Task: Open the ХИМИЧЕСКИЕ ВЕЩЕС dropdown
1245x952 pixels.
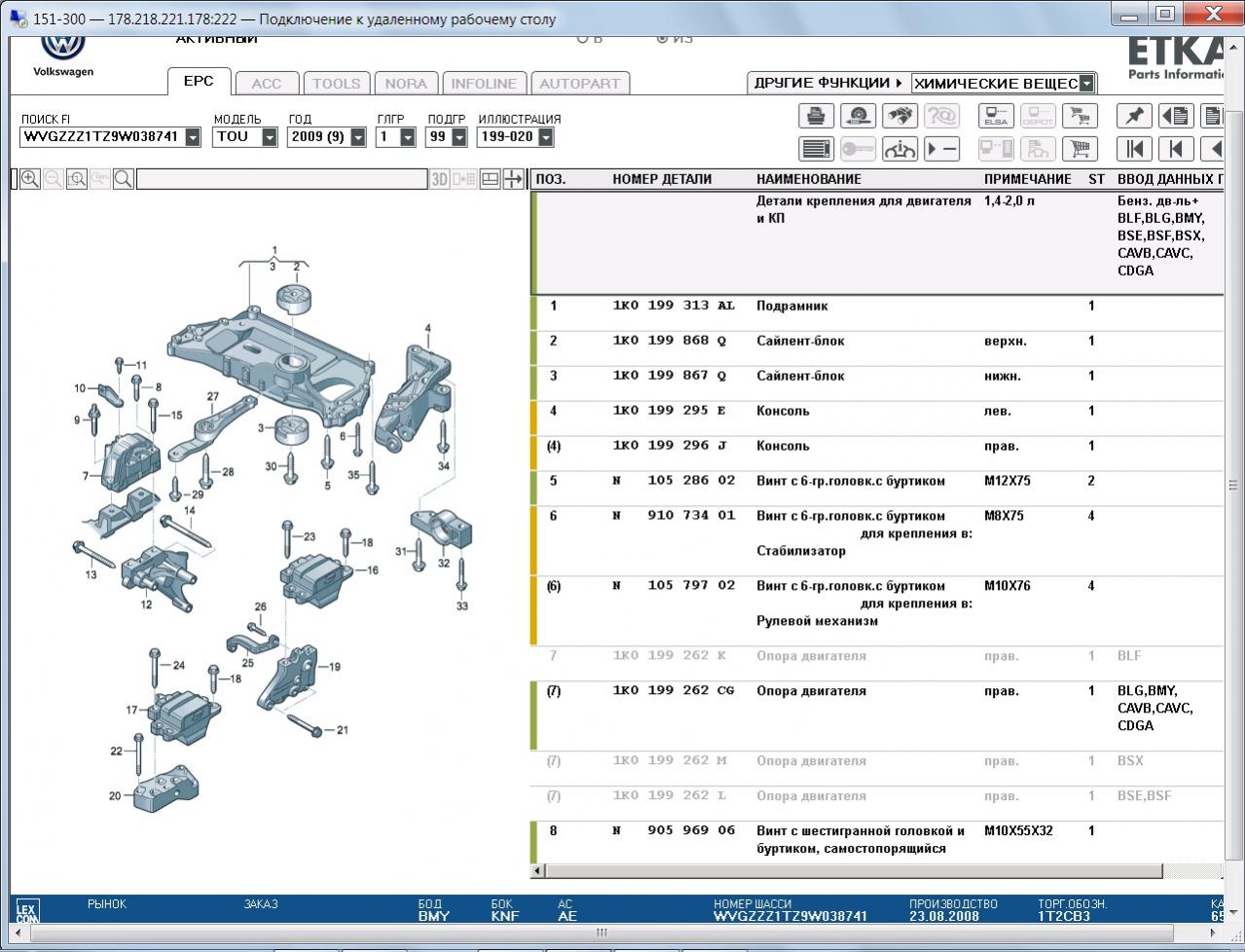Action: (x=1086, y=84)
